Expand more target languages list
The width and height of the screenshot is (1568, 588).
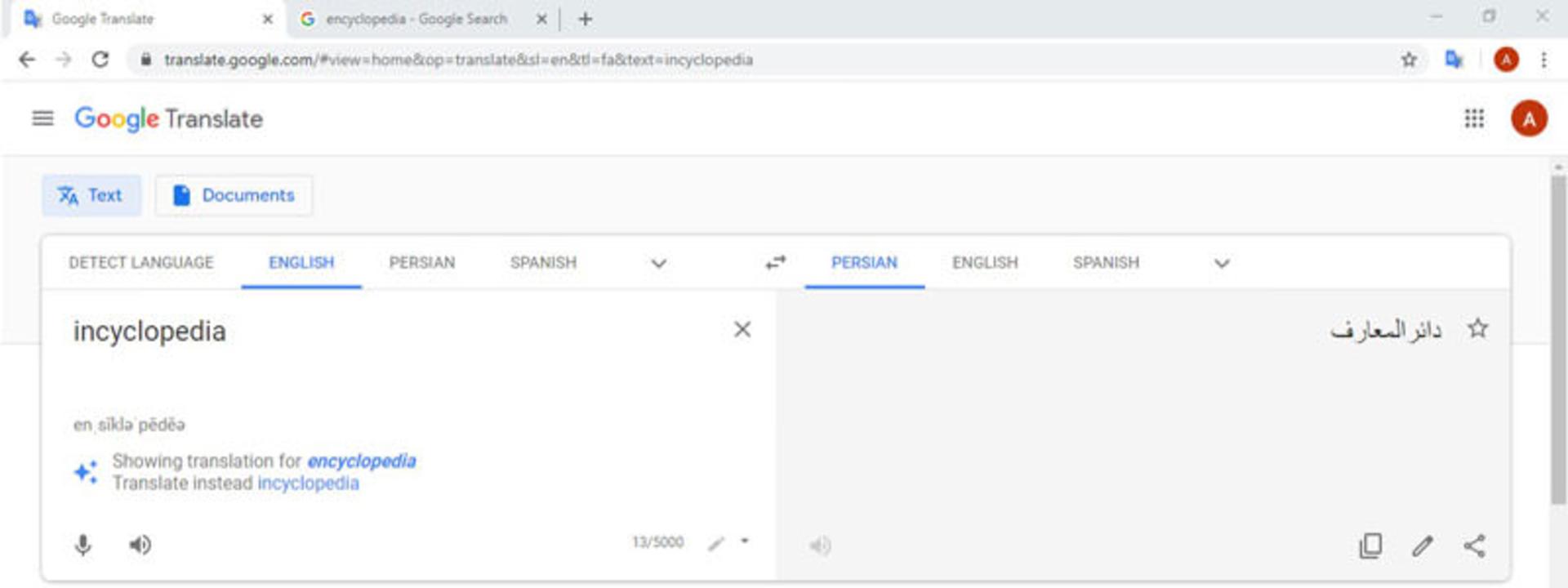pyautogui.click(x=1222, y=263)
